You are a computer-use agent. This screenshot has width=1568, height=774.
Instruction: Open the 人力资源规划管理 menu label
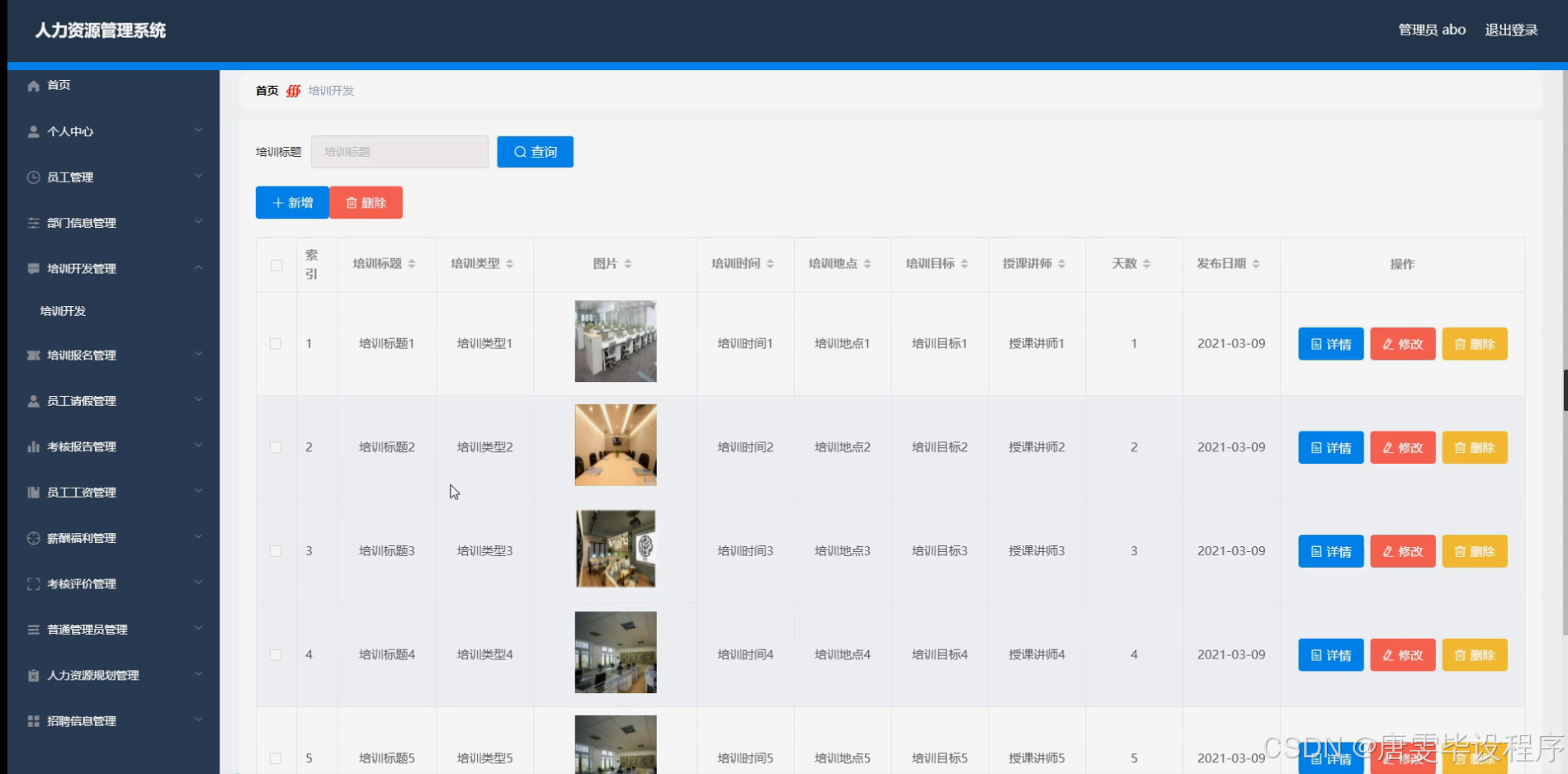93,676
